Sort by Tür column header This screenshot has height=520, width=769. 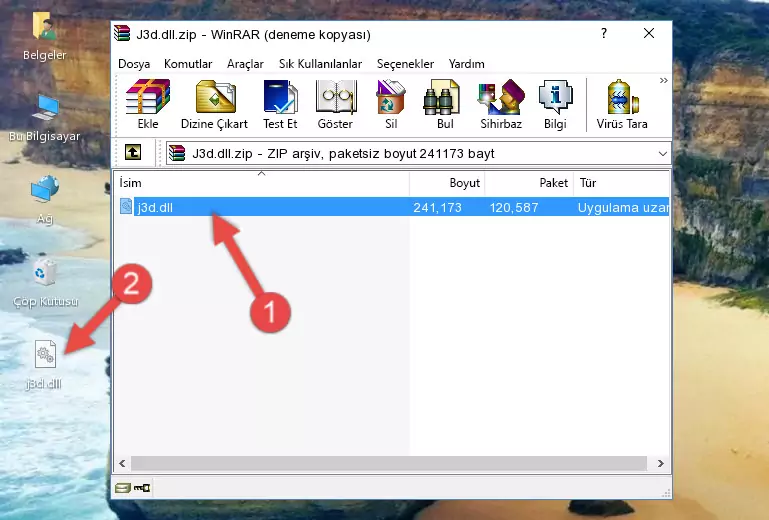(621, 182)
